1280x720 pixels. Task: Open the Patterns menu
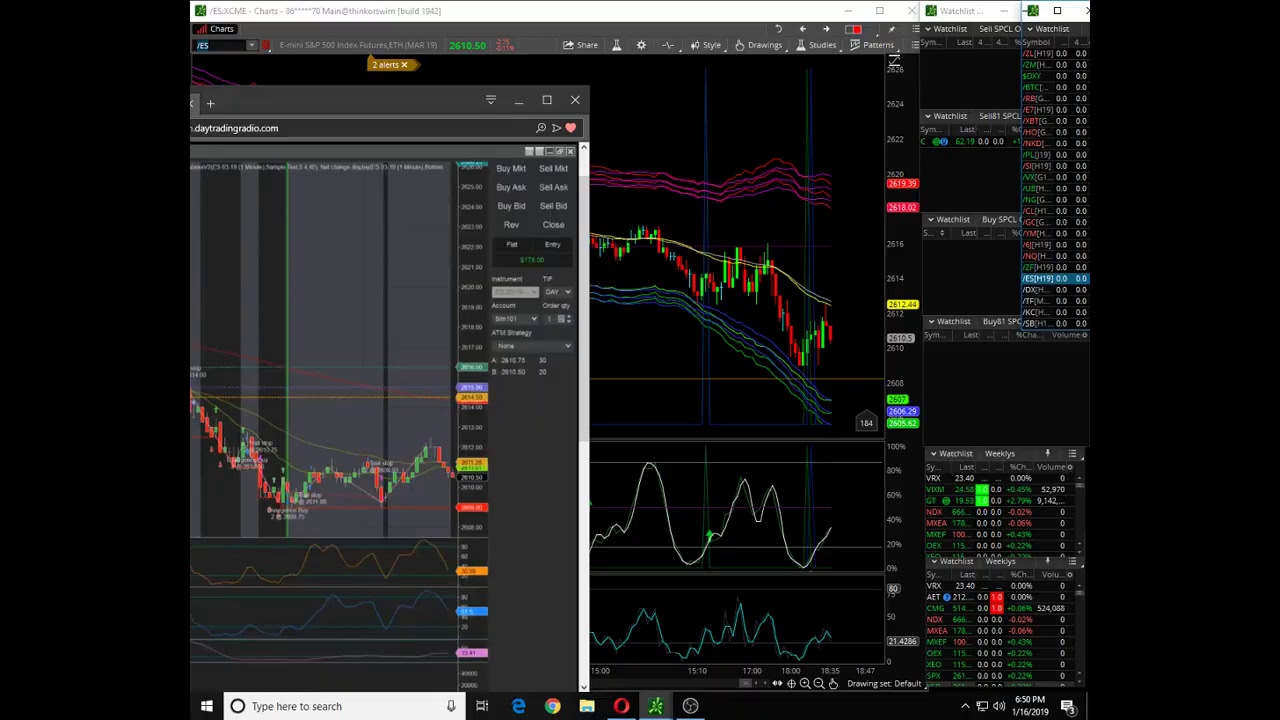click(x=871, y=45)
